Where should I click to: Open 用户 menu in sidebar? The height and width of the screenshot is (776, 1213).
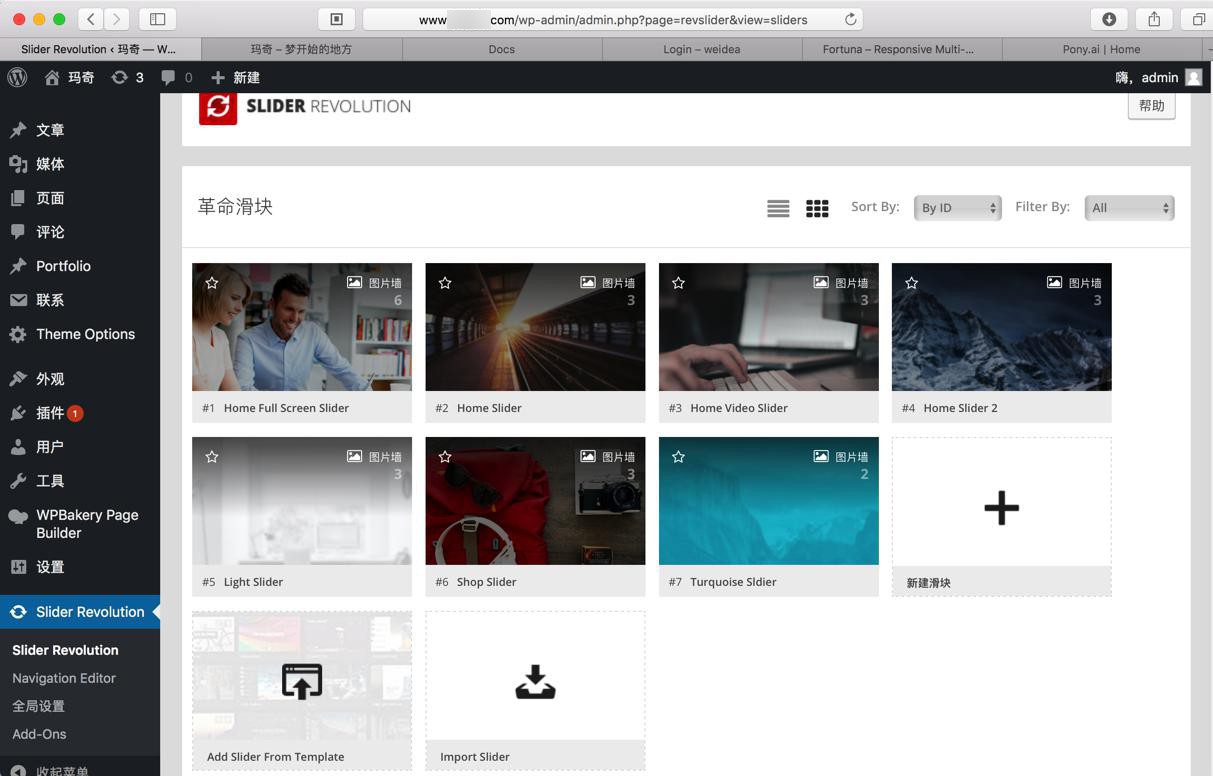click(x=80, y=447)
